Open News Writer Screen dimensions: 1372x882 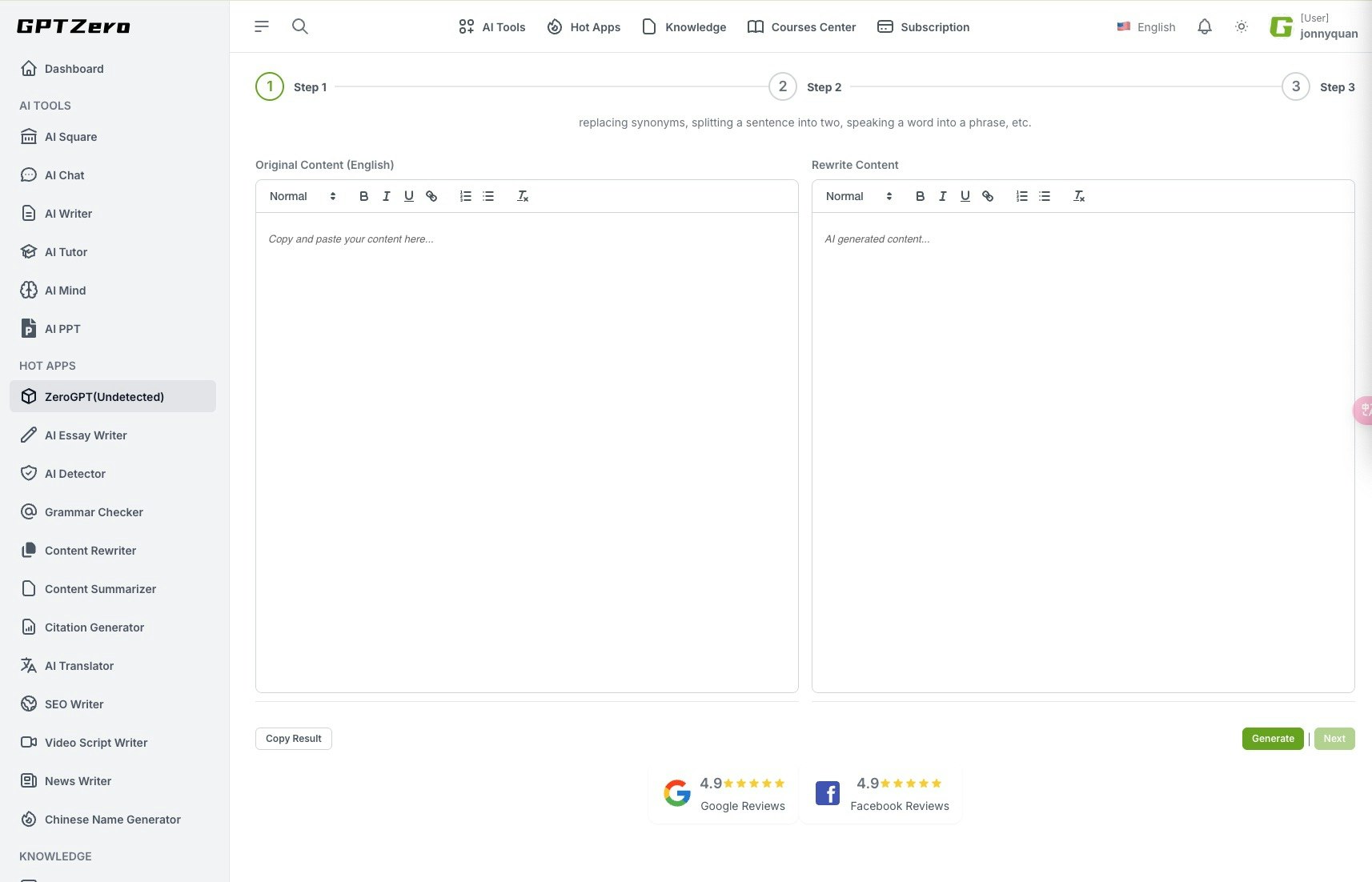pos(113,781)
